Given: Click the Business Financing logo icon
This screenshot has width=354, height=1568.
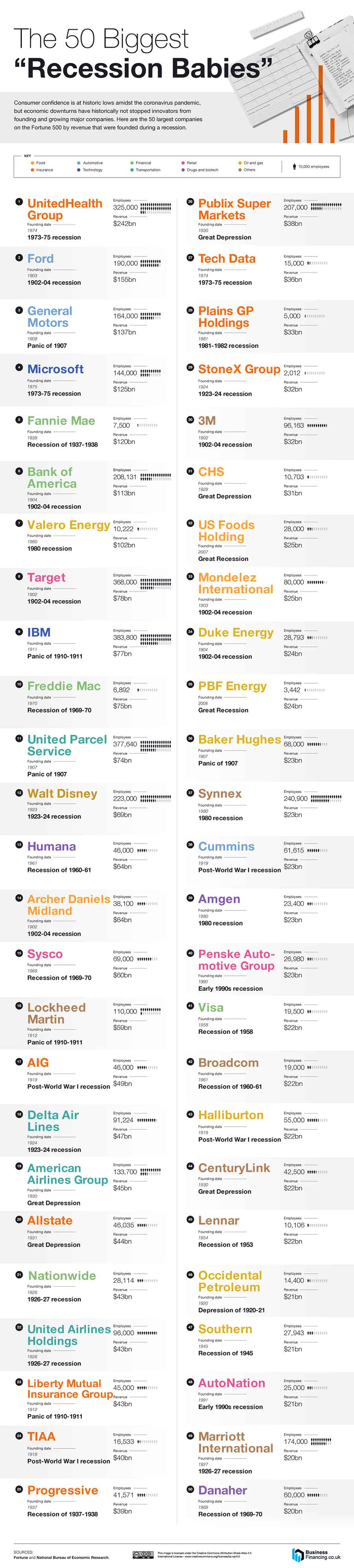Looking at the screenshot, I should coord(297,1555).
